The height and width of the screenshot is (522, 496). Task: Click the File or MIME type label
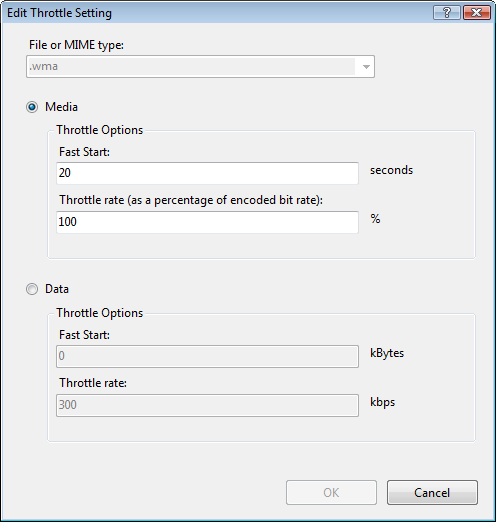76,45
